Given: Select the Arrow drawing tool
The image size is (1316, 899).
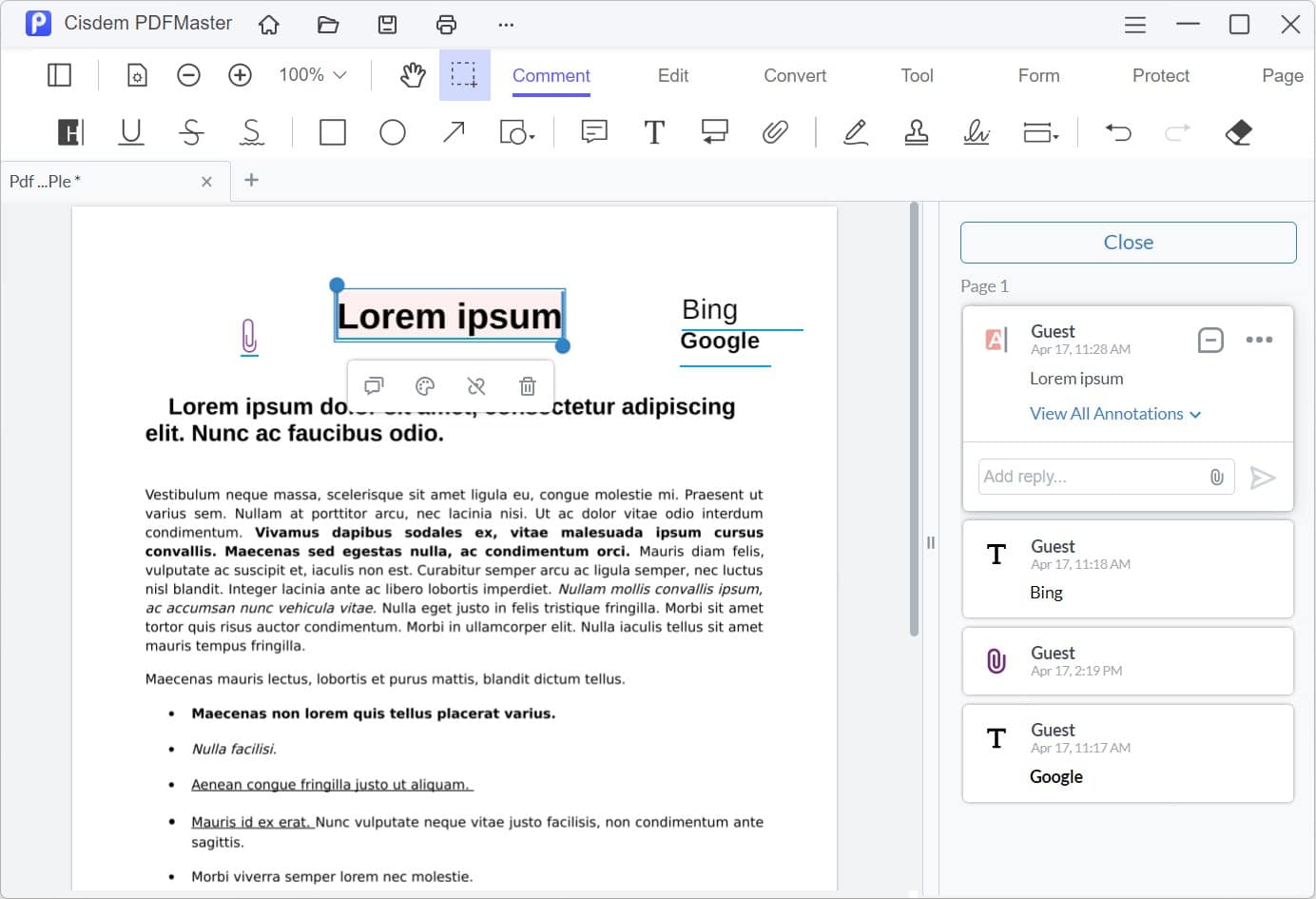Looking at the screenshot, I should coord(454,132).
